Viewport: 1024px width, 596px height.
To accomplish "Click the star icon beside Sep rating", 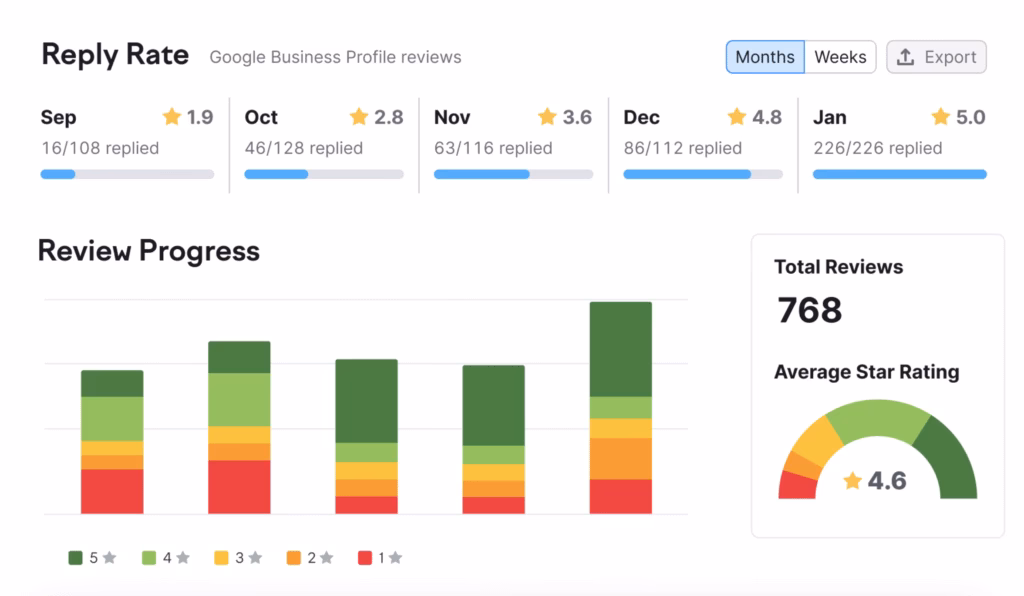I will point(171,117).
